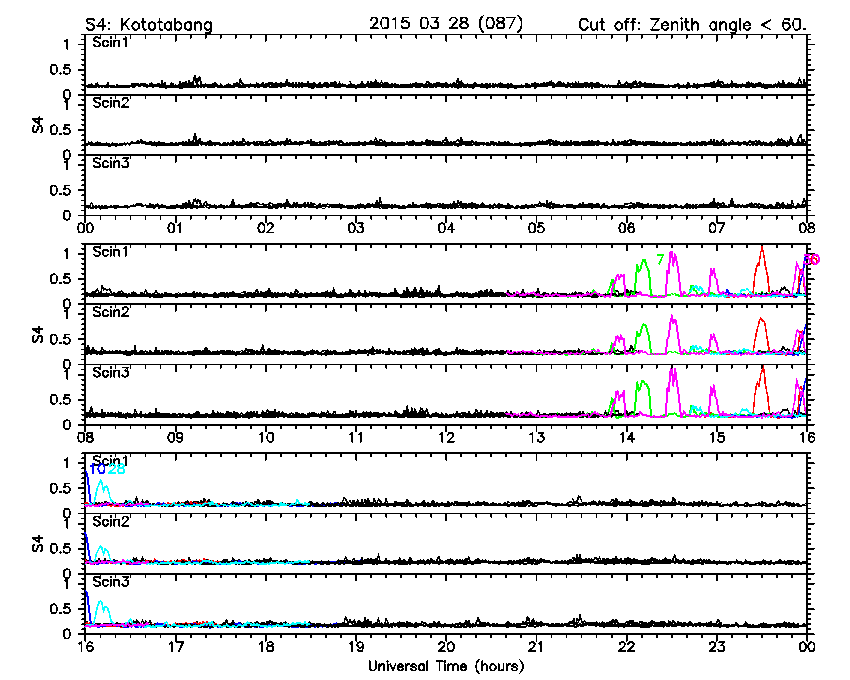Click the cyan satellite label "28"

(116, 469)
